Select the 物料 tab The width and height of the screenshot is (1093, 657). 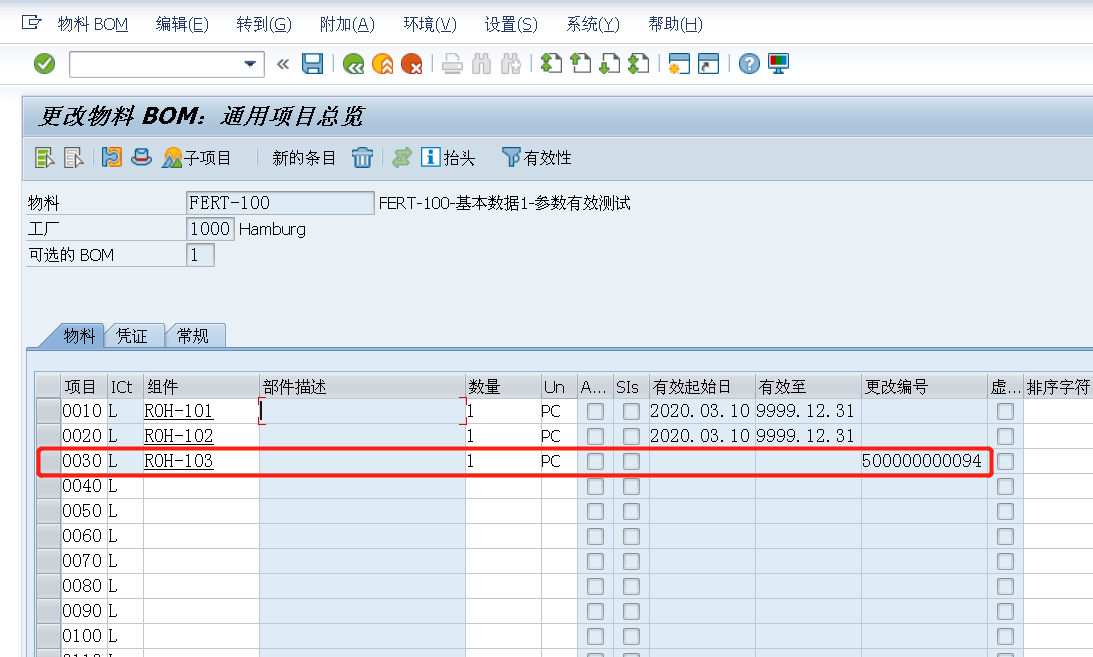tap(79, 336)
